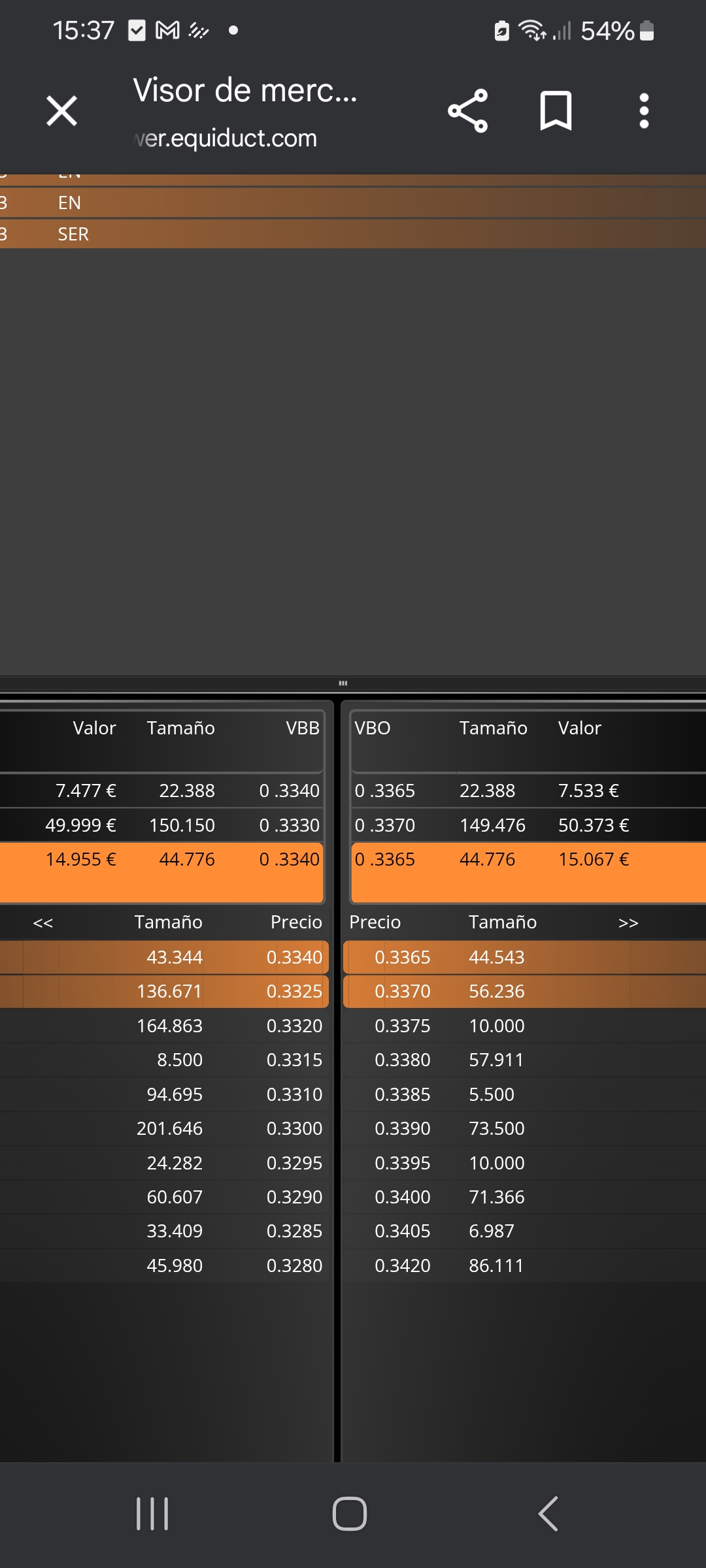Tap the Gmail notification icon in the status bar
This screenshot has height=1568, width=706.
coord(167,30)
